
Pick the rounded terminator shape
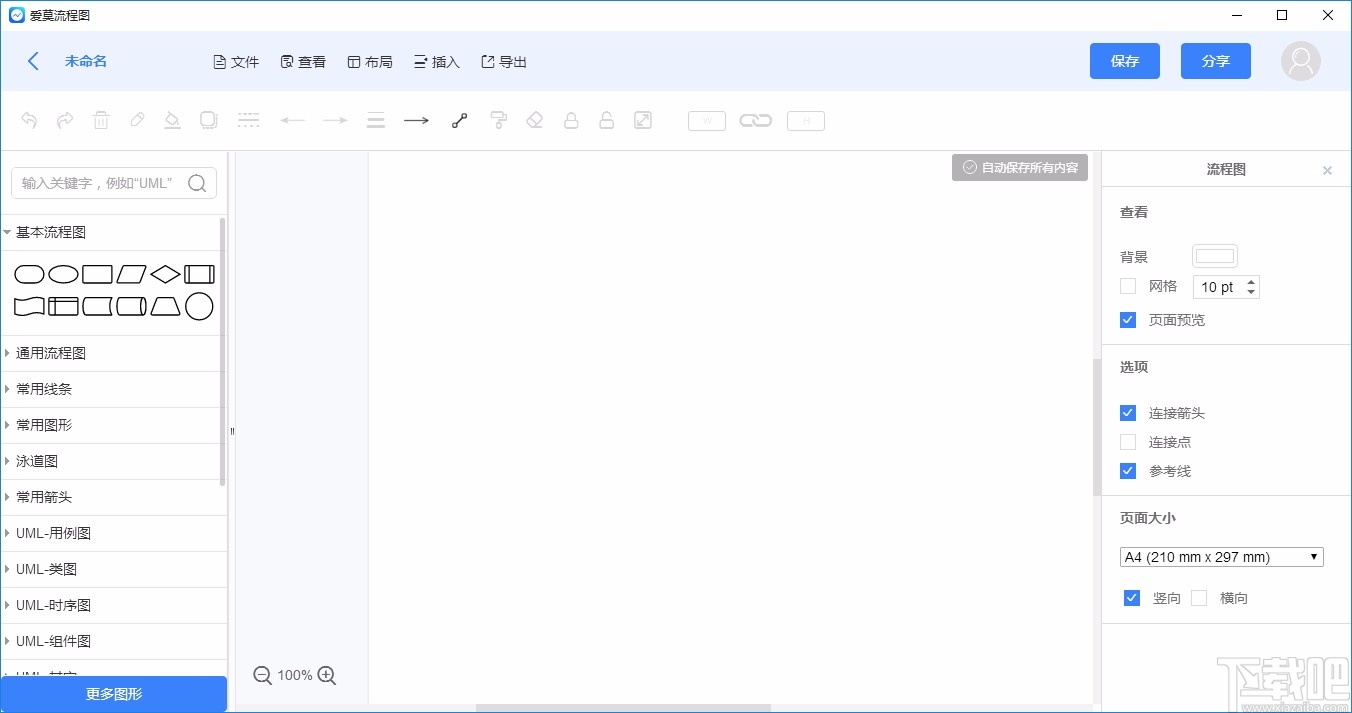click(x=29, y=274)
